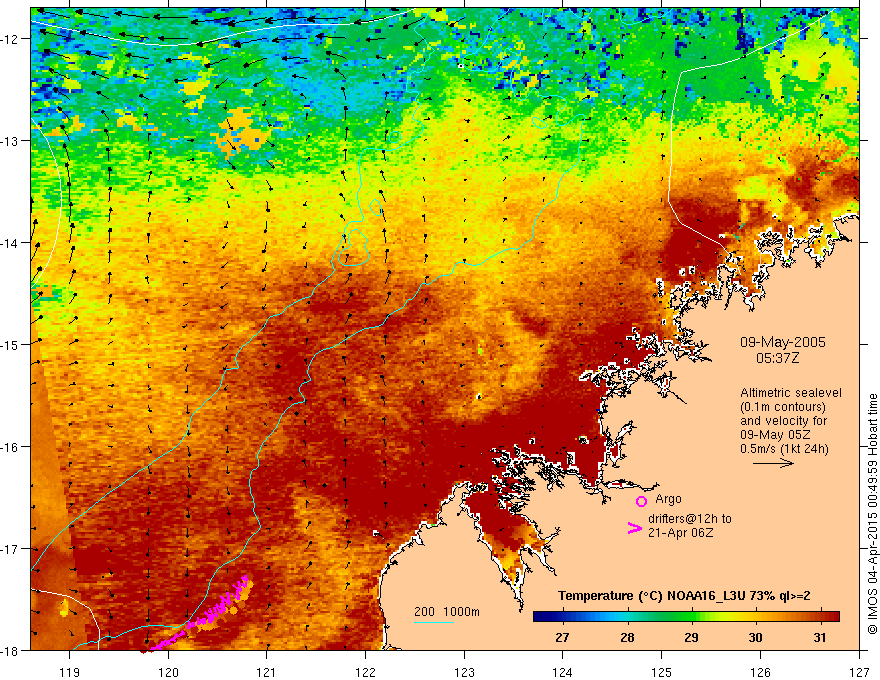Click the color bar tick label 28
The width and height of the screenshot is (880, 680).
627,637
